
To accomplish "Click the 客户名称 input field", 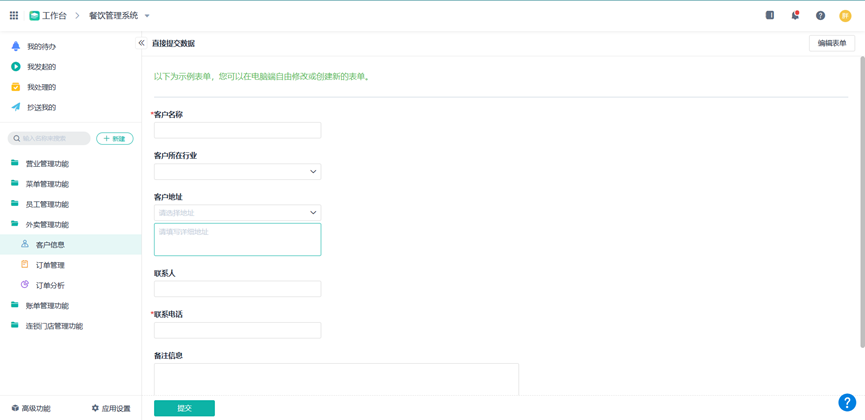I will click(237, 130).
